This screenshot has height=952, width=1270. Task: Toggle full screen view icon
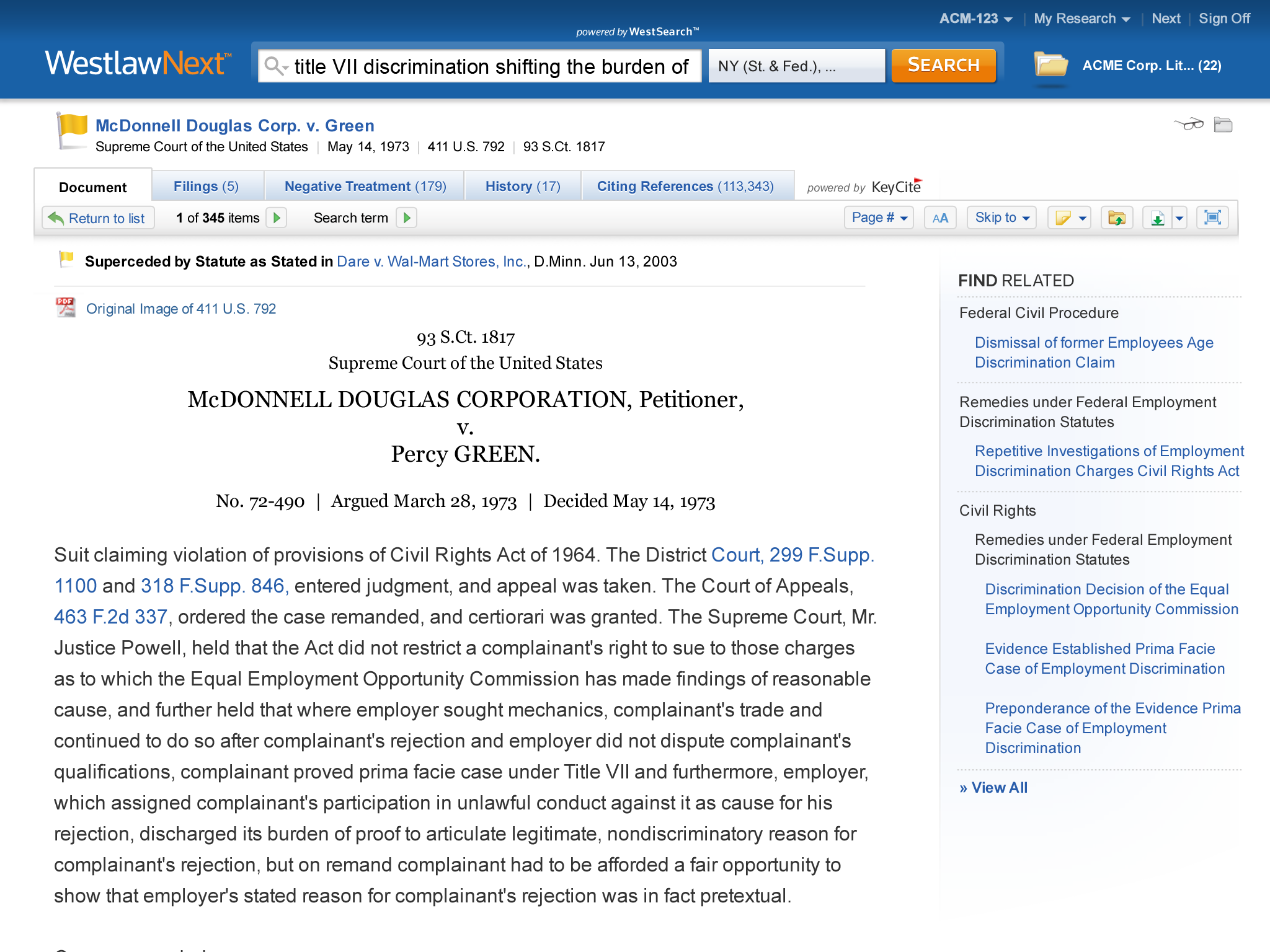click(x=1212, y=218)
